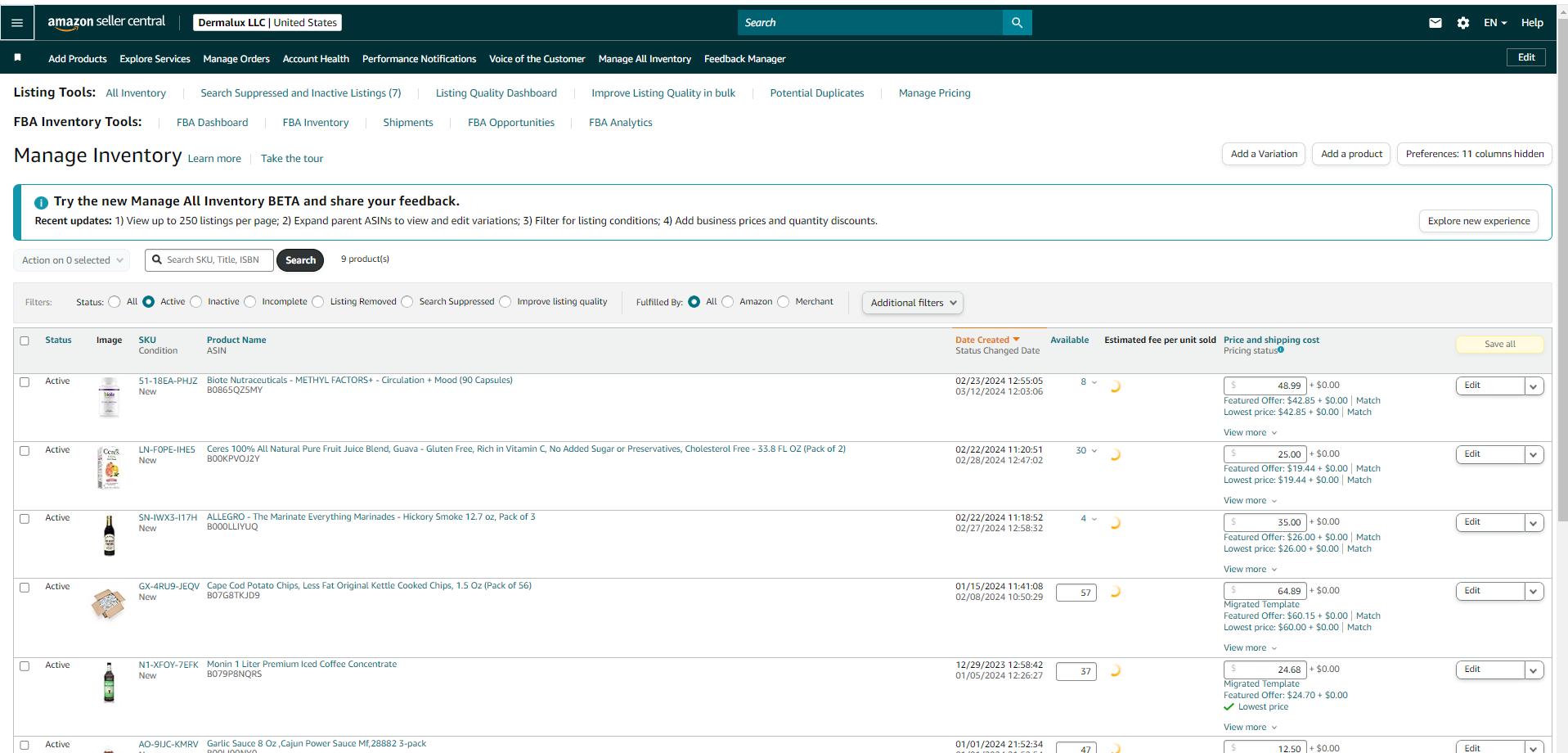This screenshot has height=753, width=1568.
Task: Click the Amazon Seller Central logo
Action: pyautogui.click(x=106, y=22)
